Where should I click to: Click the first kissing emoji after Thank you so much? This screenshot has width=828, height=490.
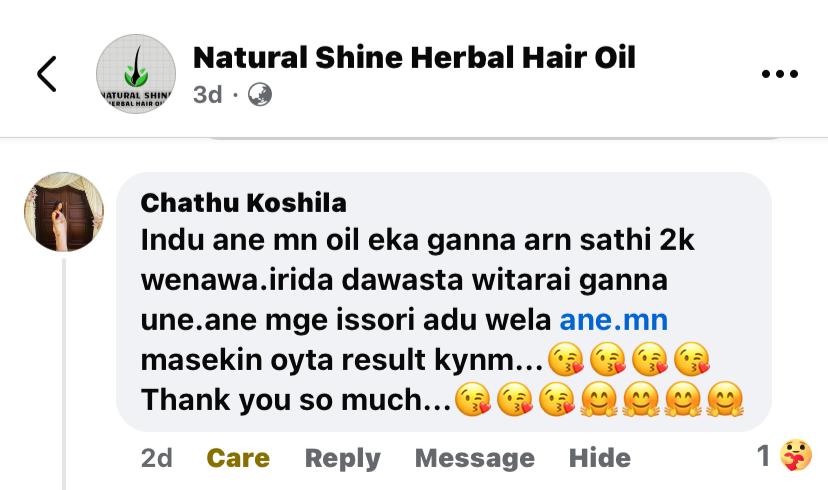473,400
